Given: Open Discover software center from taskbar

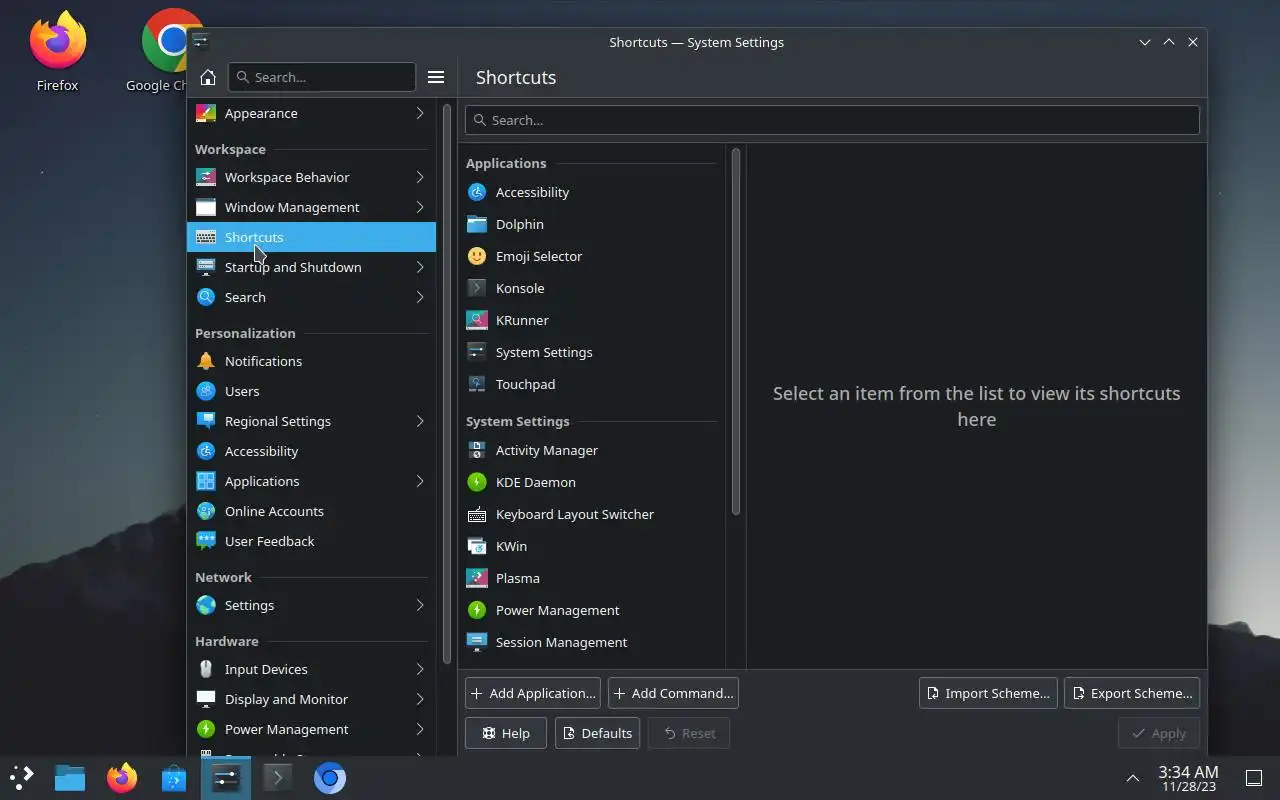Looking at the screenshot, I should tap(174, 778).
